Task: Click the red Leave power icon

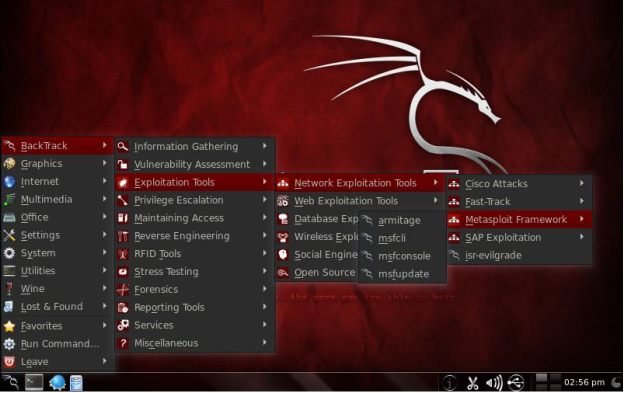Action: [9, 362]
